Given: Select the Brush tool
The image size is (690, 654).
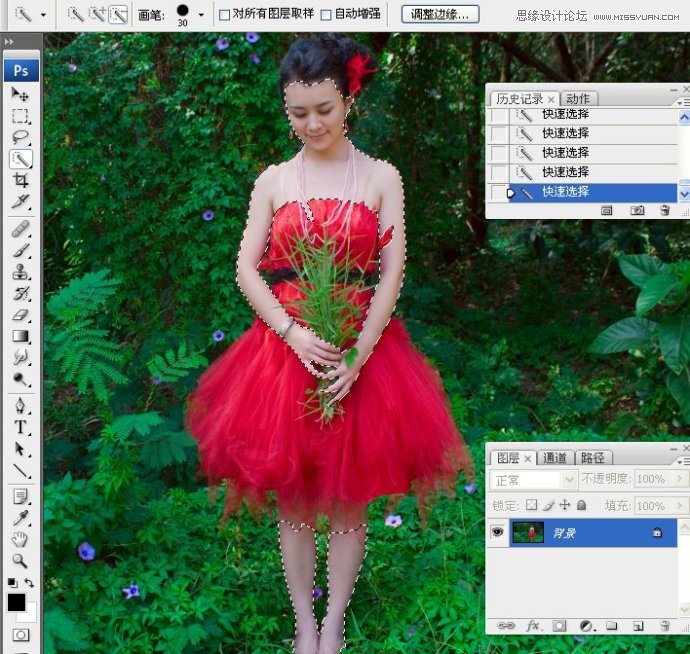Looking at the screenshot, I should click(x=20, y=250).
